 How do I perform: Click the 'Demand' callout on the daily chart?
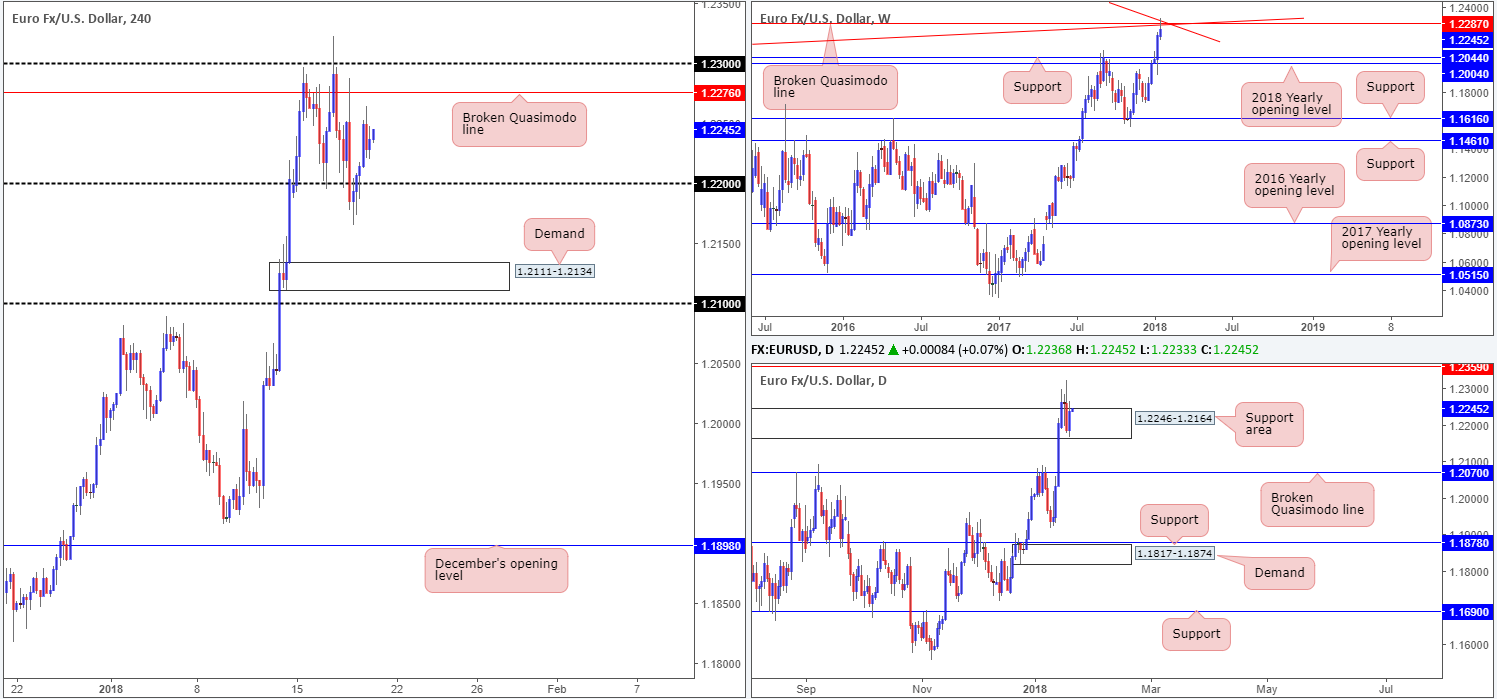tap(1279, 573)
